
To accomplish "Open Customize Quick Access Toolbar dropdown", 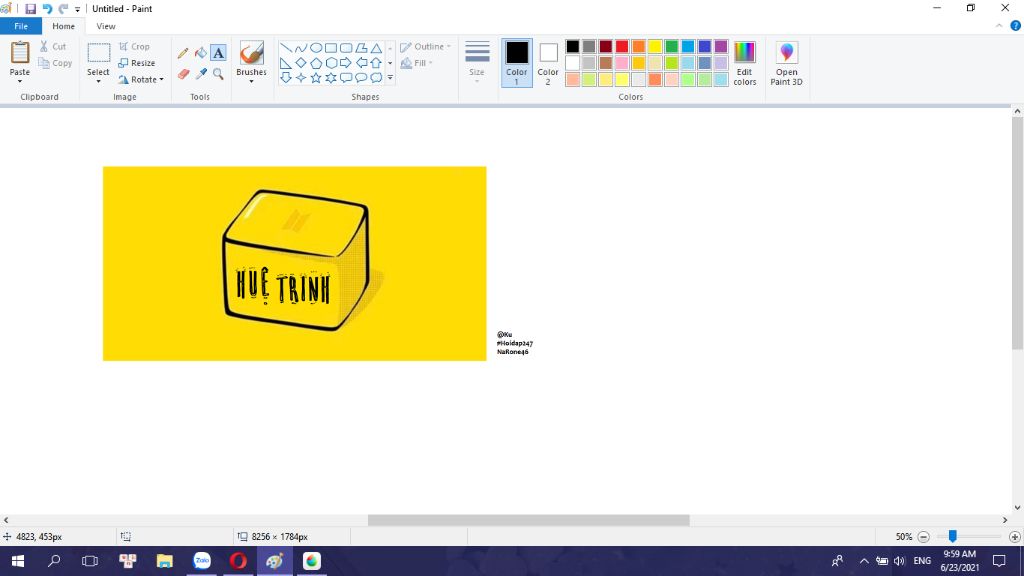I will (77, 9).
